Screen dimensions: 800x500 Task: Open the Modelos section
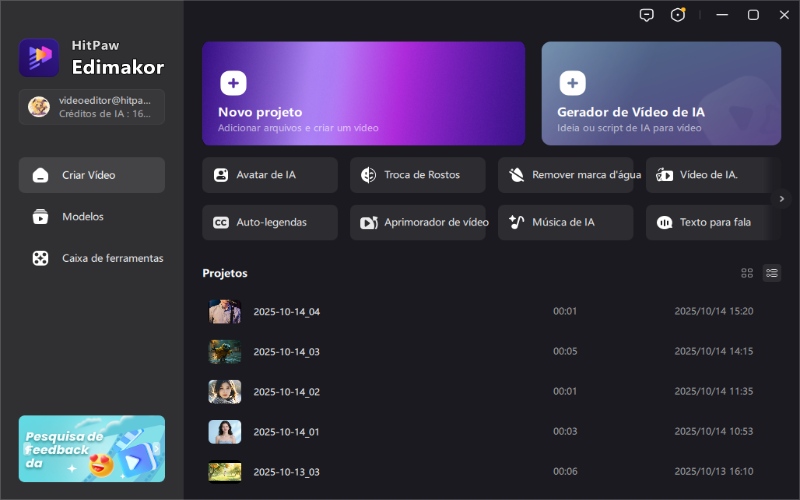tap(92, 216)
